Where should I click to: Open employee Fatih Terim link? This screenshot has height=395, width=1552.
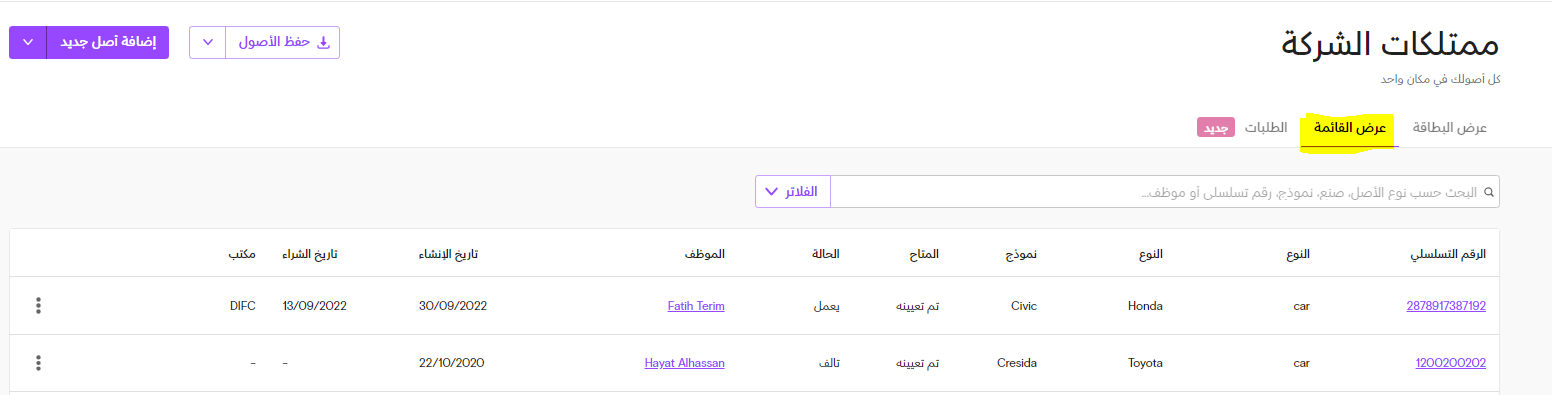click(696, 306)
